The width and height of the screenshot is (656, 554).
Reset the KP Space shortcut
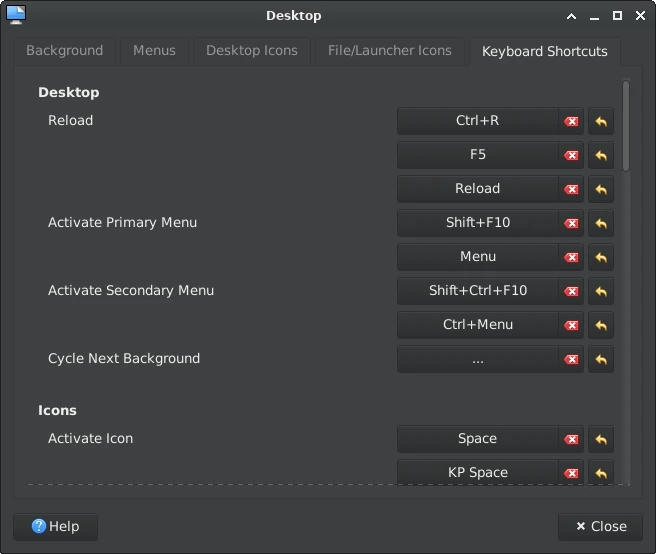click(x=601, y=473)
